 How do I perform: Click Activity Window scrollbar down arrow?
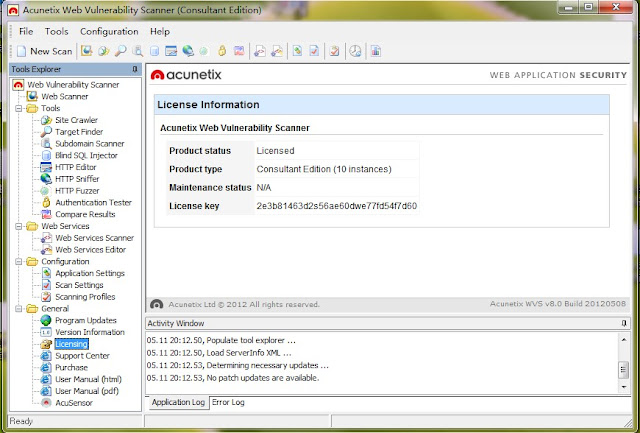tap(624, 387)
